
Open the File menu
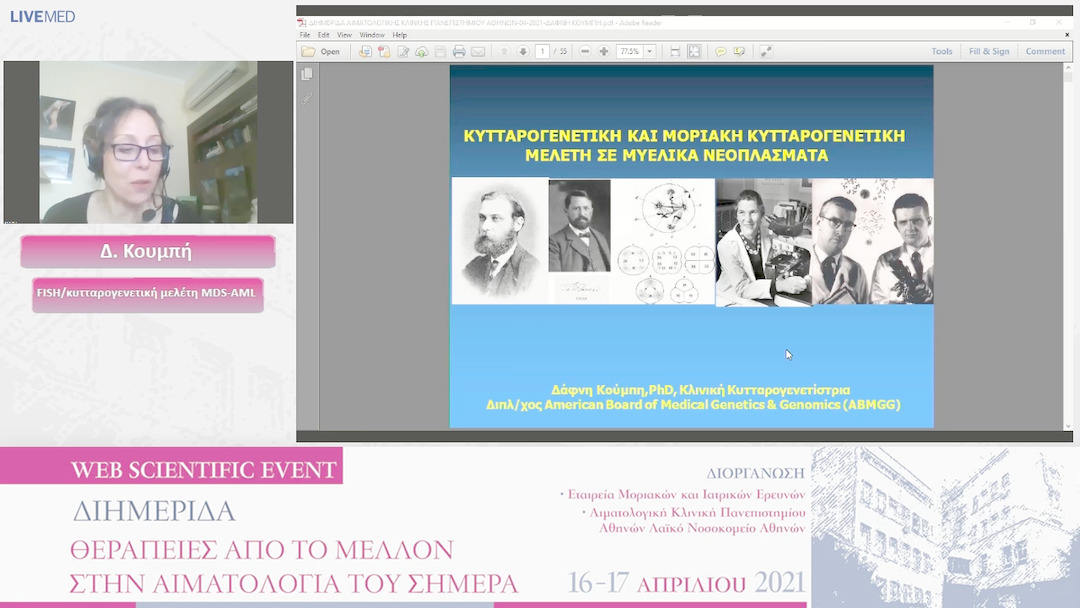(304, 35)
